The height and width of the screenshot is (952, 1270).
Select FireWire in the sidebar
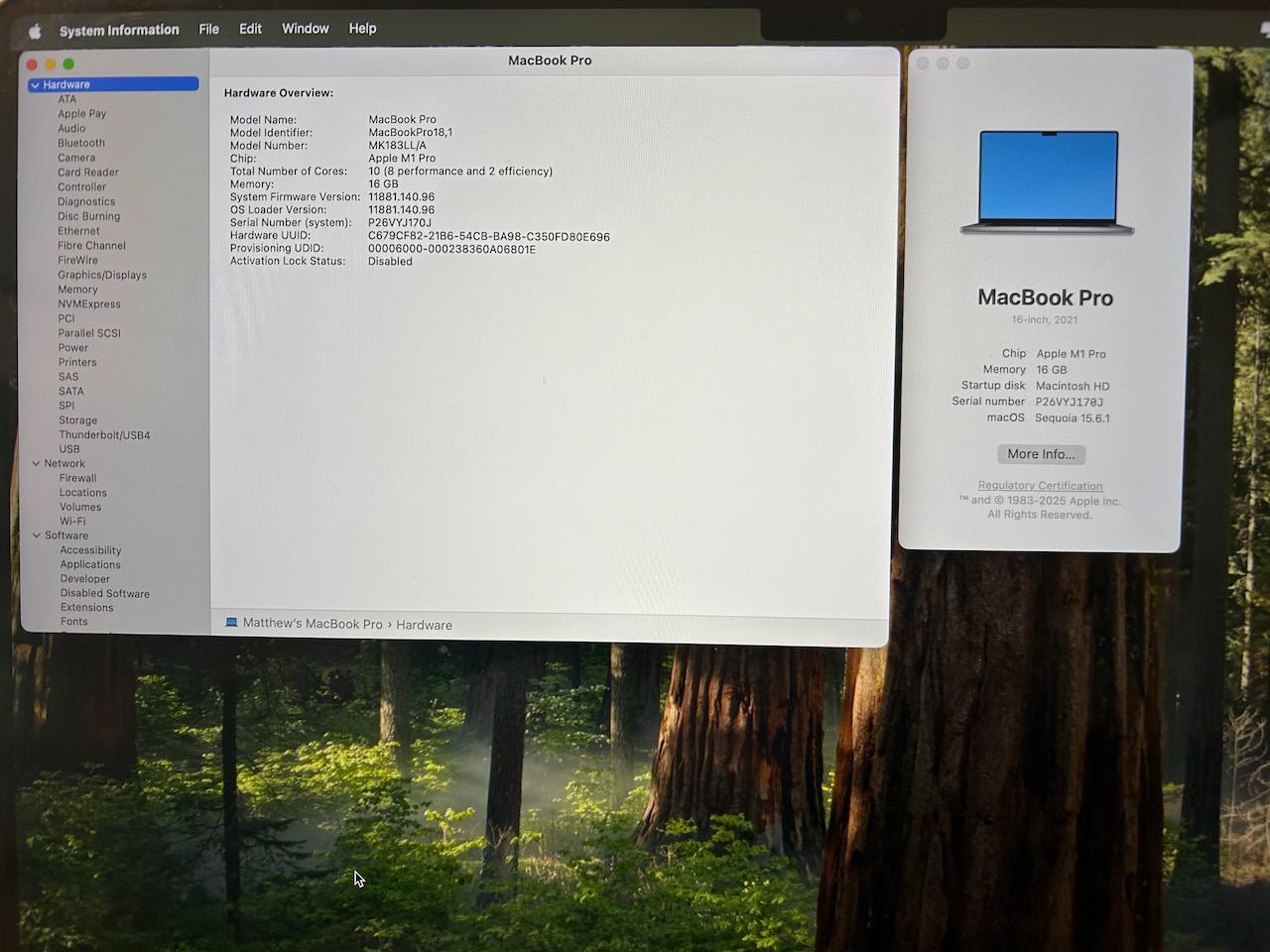(x=77, y=261)
